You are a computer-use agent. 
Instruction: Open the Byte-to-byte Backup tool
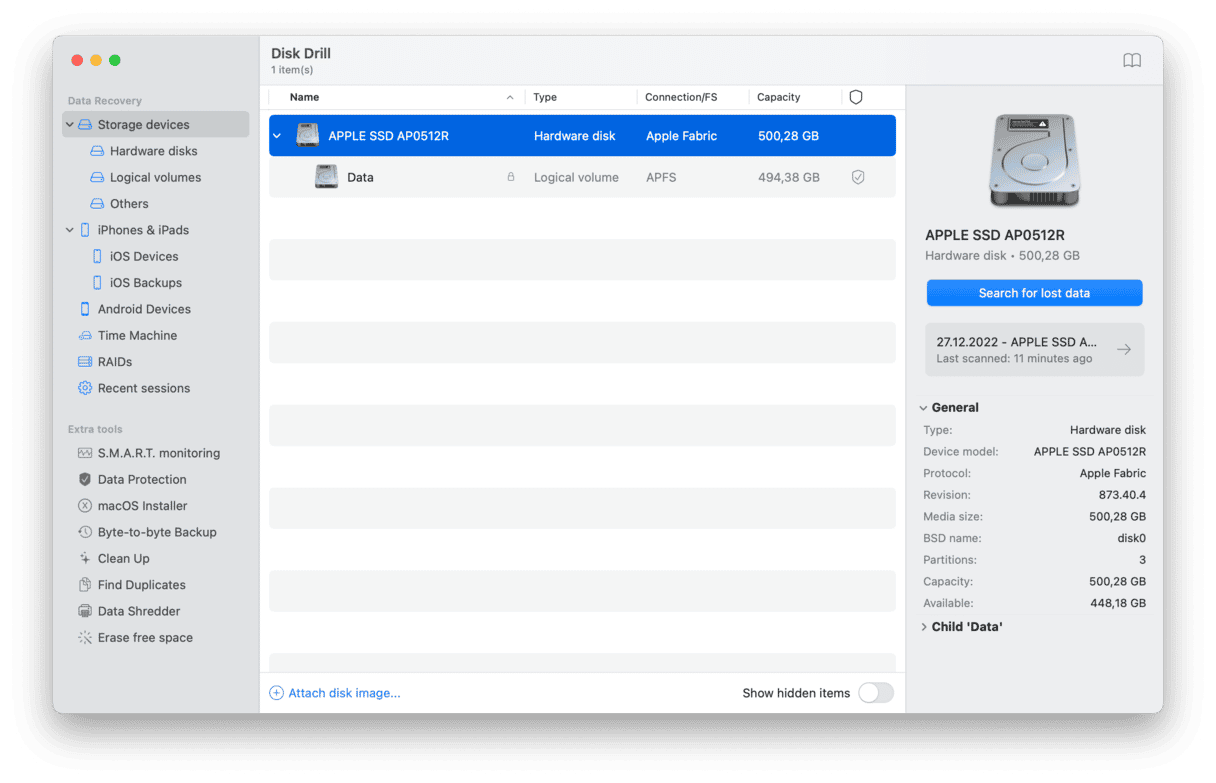coord(156,532)
